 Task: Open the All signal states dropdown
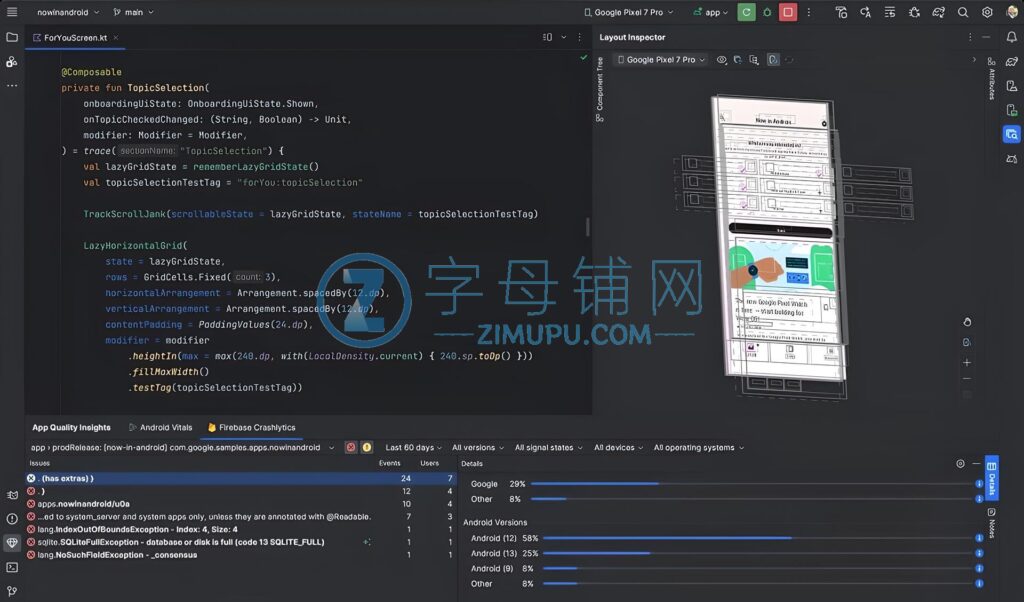tap(549, 447)
